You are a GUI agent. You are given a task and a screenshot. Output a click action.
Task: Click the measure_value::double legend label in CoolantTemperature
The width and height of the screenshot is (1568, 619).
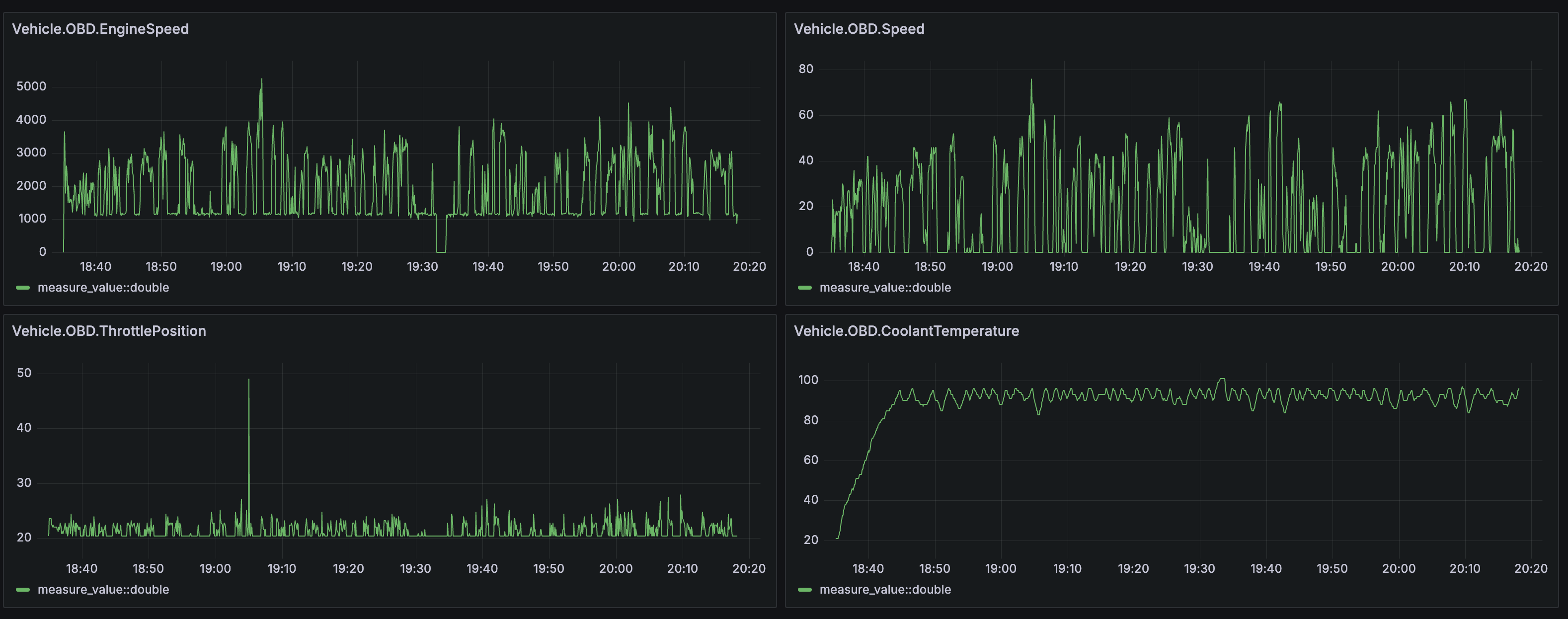(886, 589)
